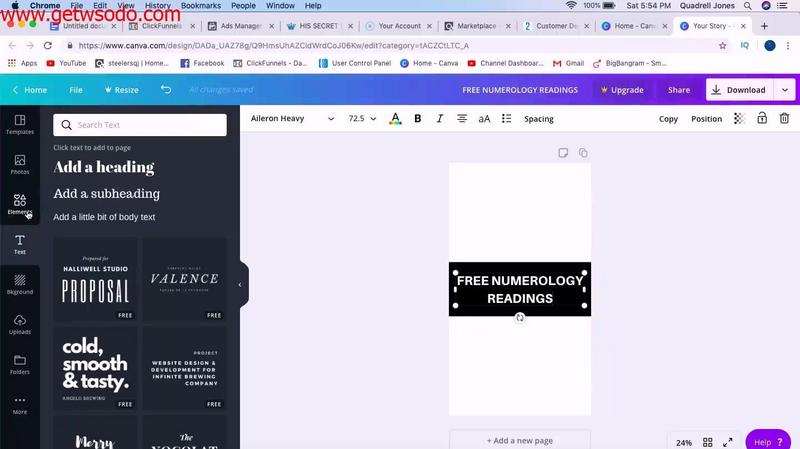Open the Spacing options
The width and height of the screenshot is (800, 449).
(539, 119)
